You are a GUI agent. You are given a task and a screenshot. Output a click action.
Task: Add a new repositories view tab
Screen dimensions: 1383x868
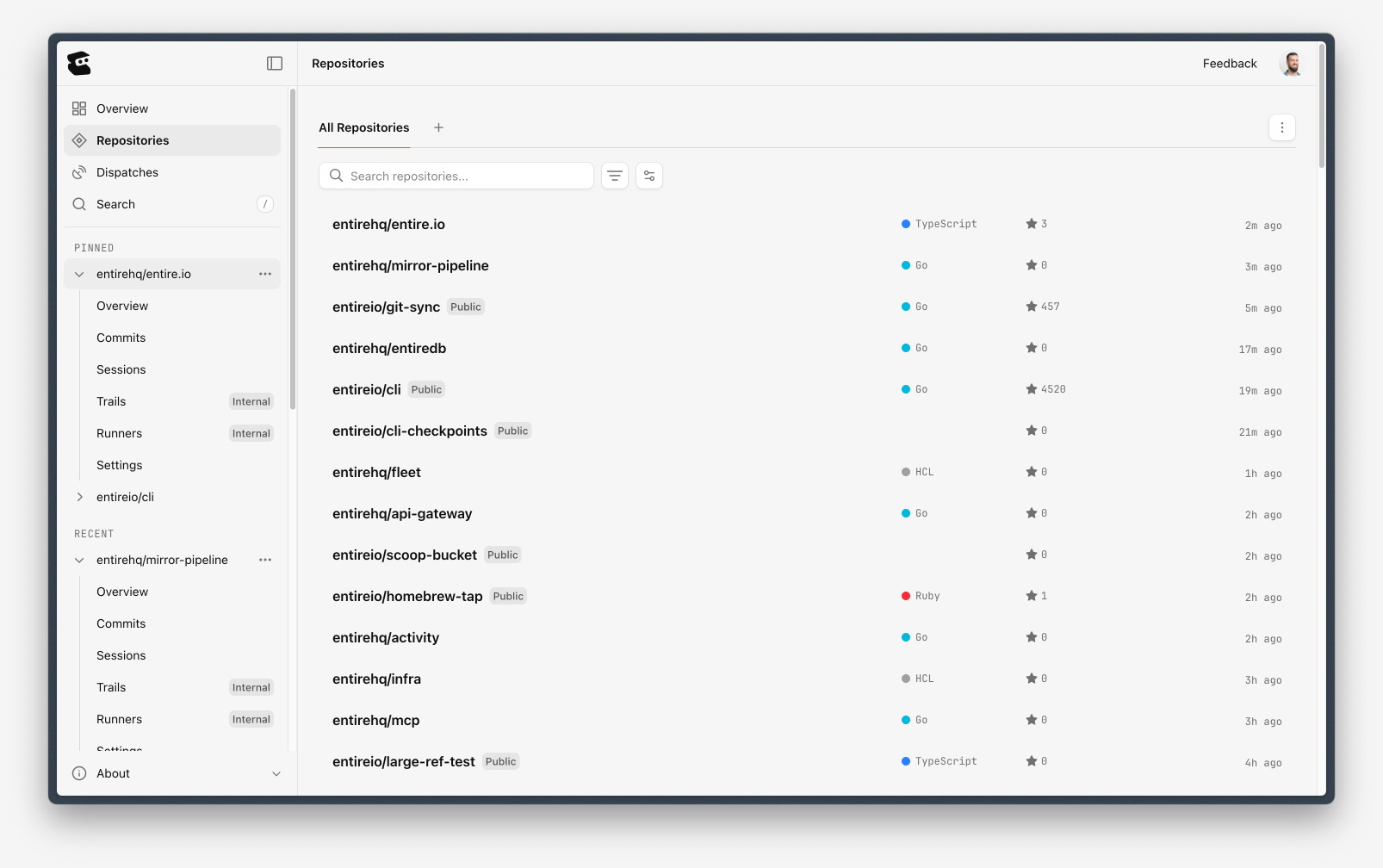click(438, 127)
